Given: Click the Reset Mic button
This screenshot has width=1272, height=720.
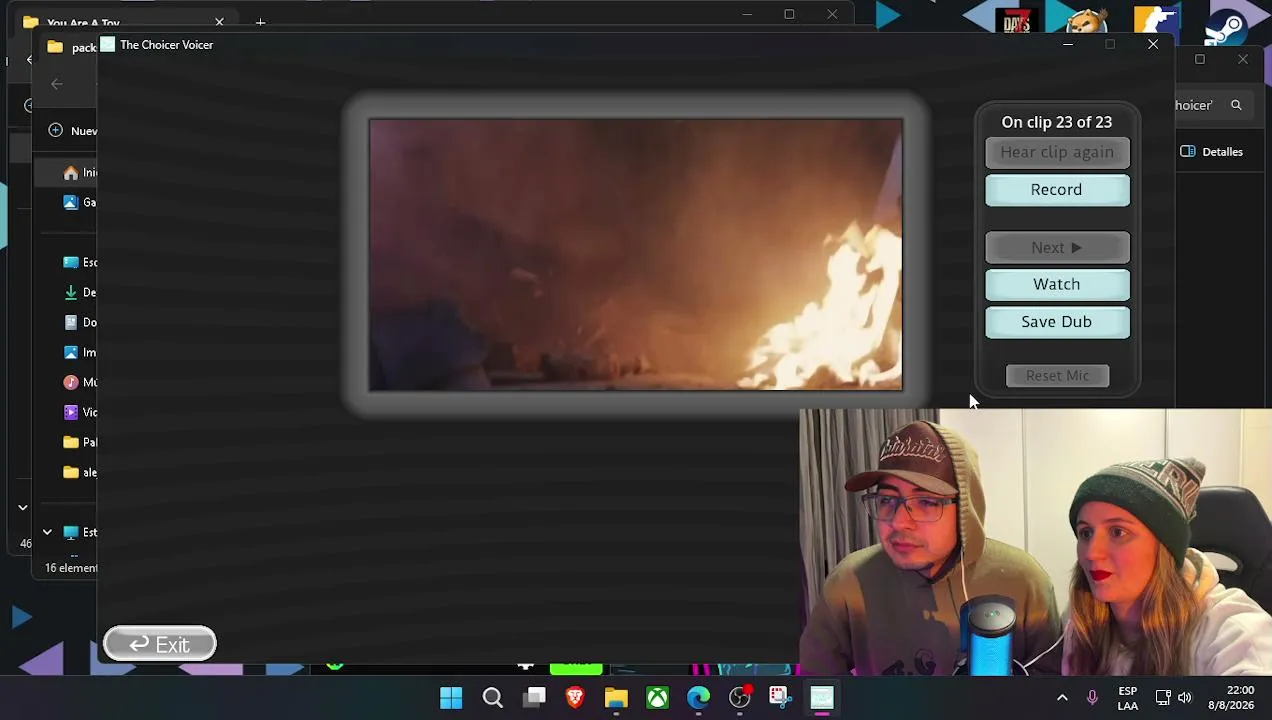Looking at the screenshot, I should point(1057,375).
